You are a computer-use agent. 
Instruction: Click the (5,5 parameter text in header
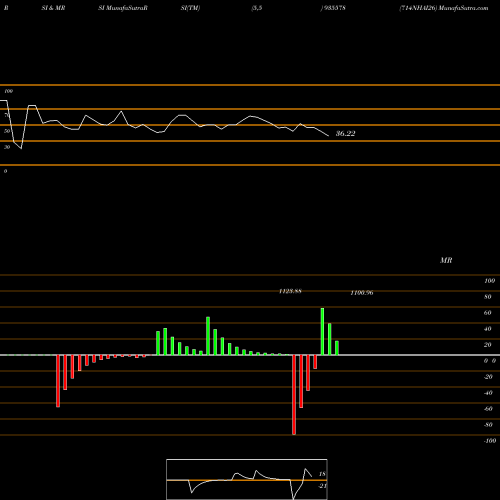coord(257,8)
